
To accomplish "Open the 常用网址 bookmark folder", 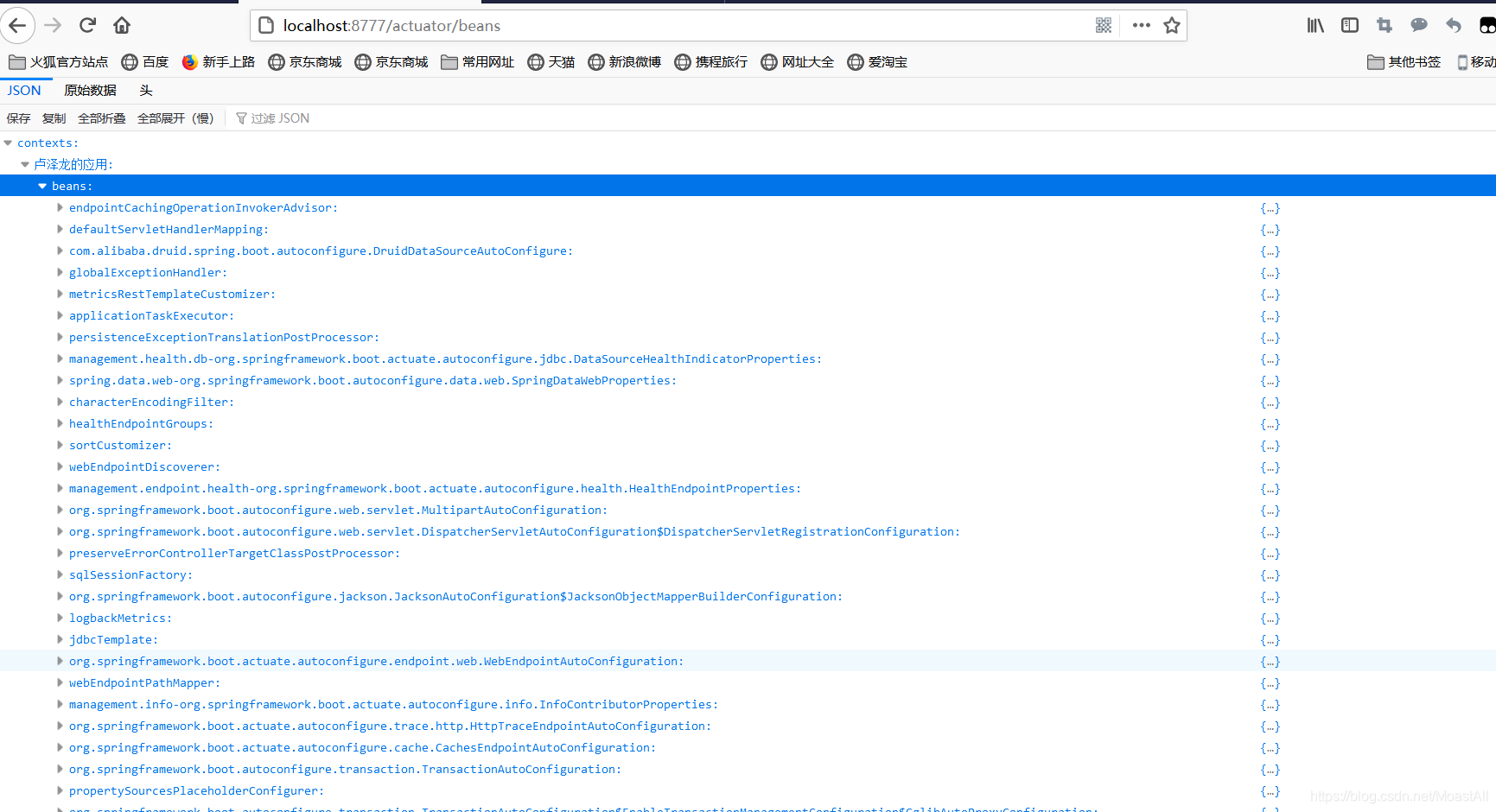I will 478,61.
